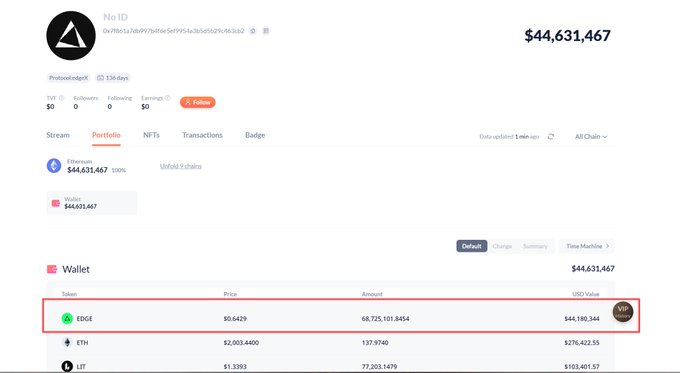Click ETH USD value $276,422.55
The width and height of the screenshot is (680, 373).
582,343
